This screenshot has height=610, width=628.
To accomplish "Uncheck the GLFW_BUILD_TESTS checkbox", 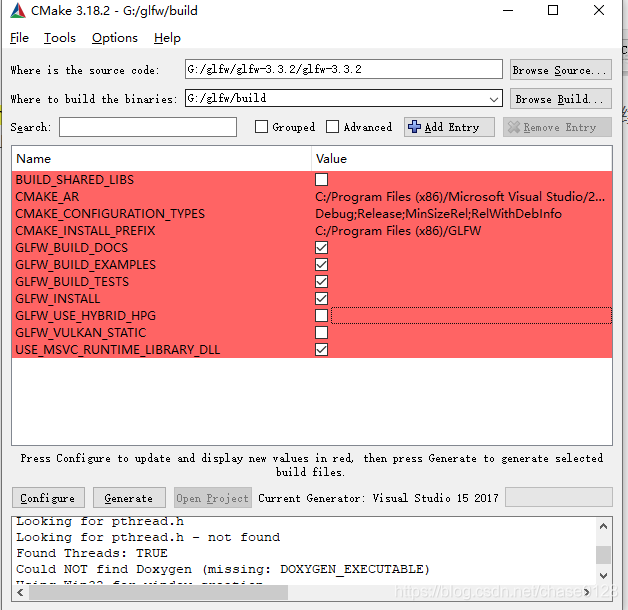I will [x=321, y=282].
